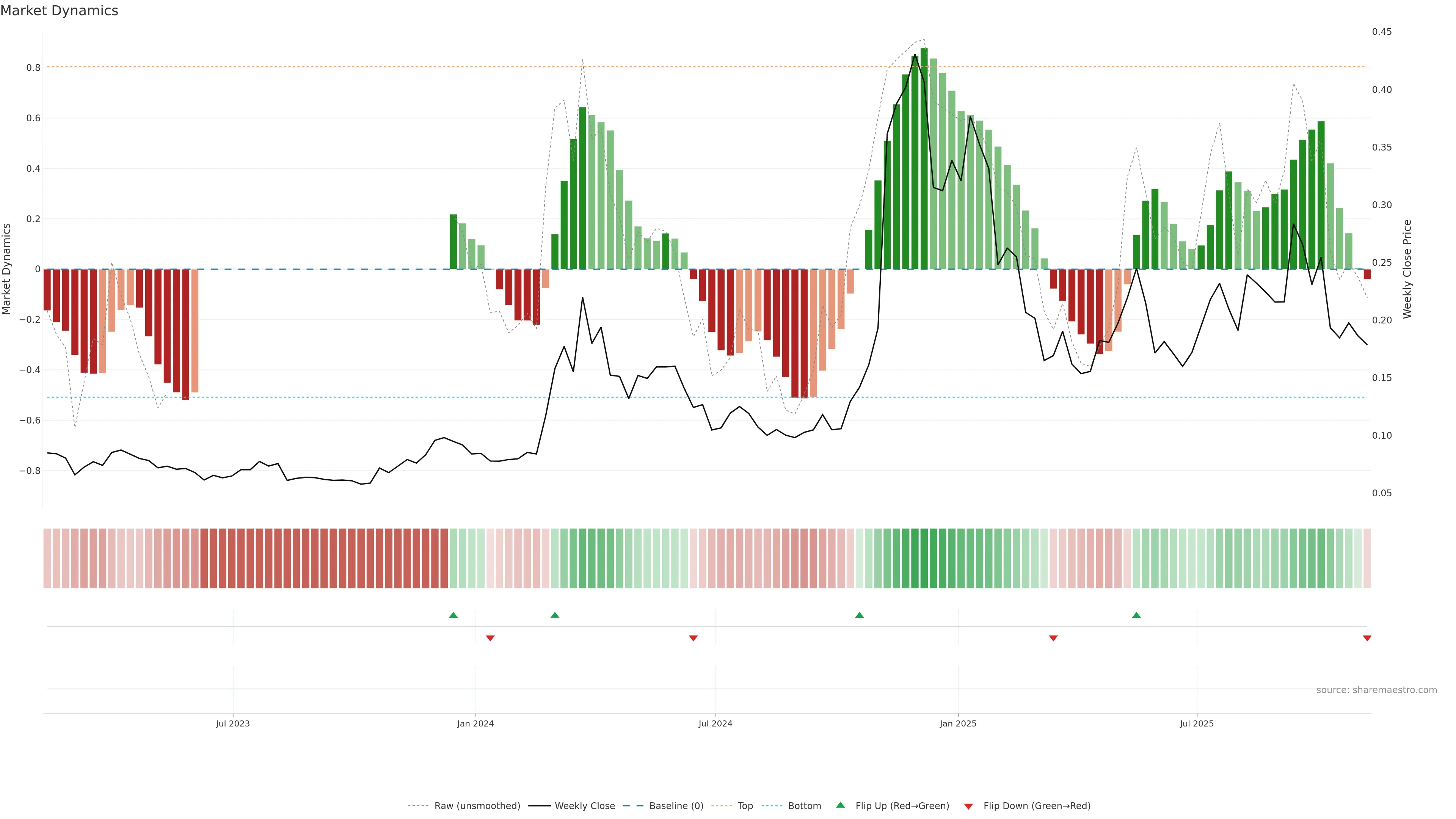Click the Flip Down triangle in the legend

click(x=968, y=806)
